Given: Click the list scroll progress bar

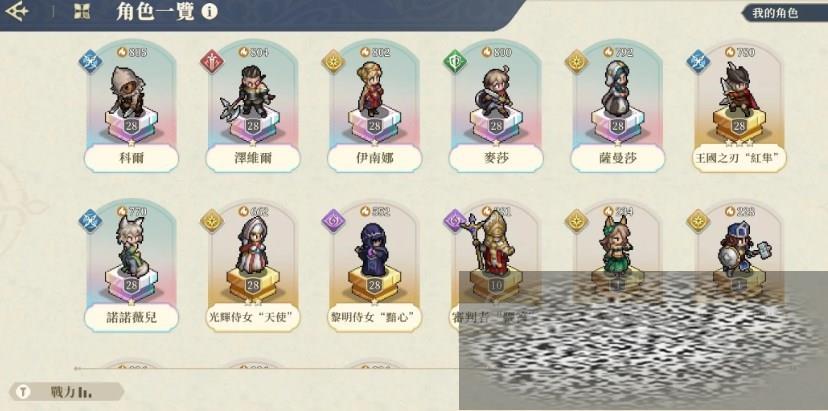Looking at the screenshot, I should tap(267, 368).
